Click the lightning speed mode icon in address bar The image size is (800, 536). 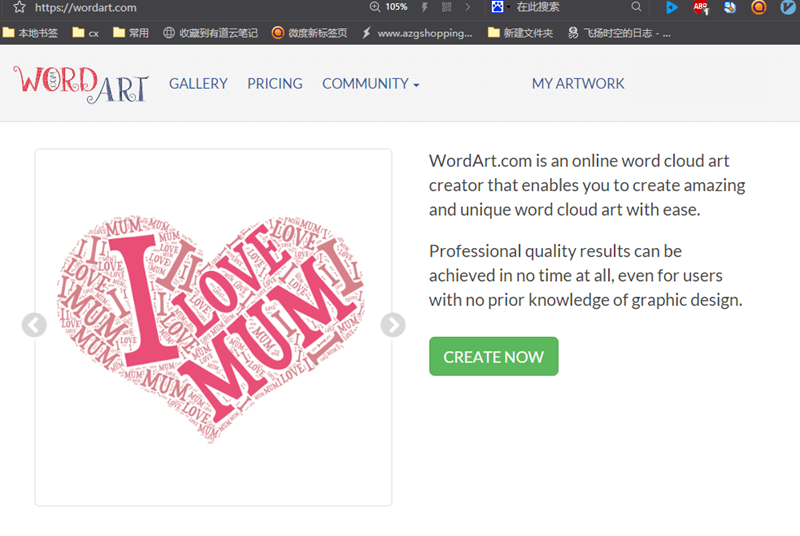click(x=424, y=7)
